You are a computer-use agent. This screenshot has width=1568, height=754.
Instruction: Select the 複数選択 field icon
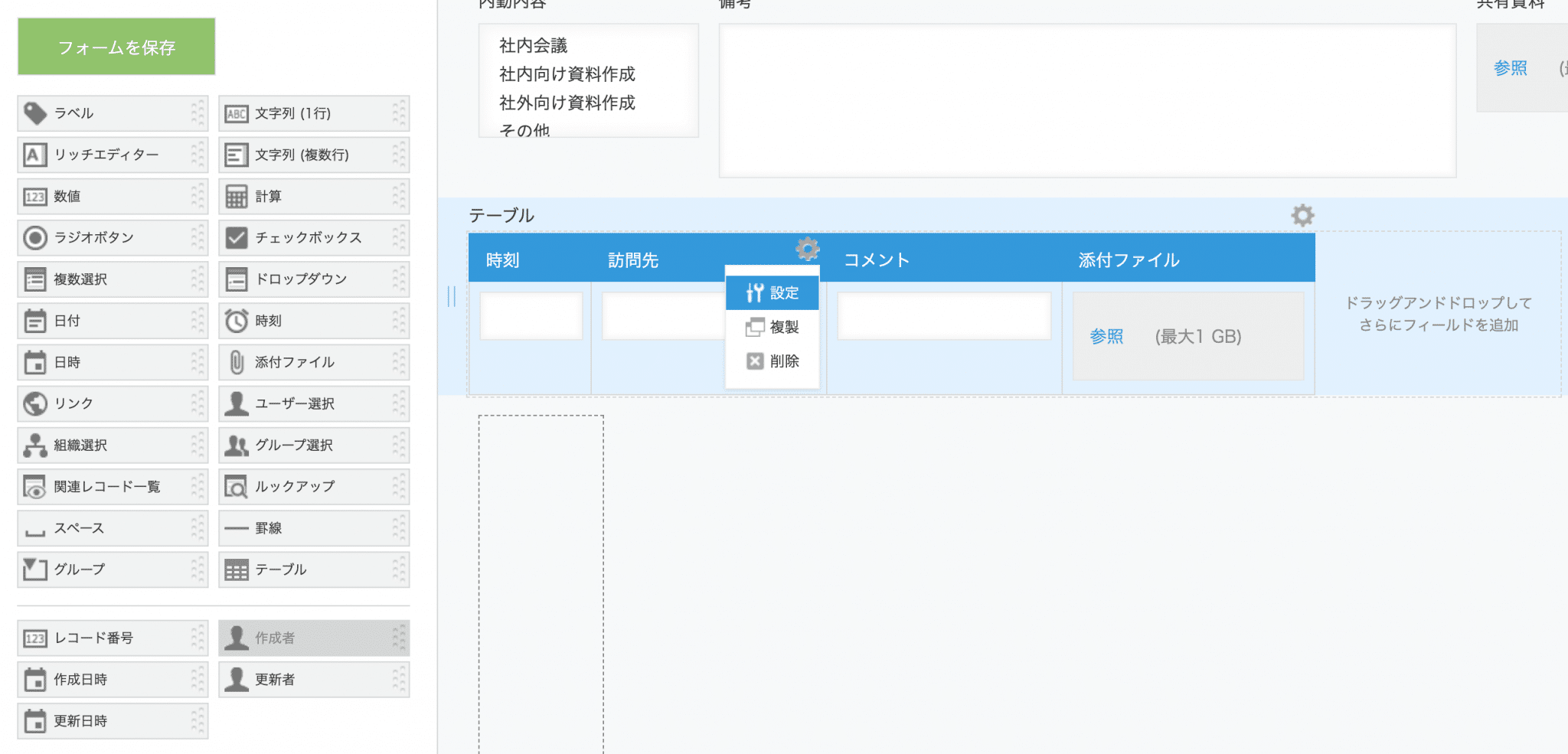(x=35, y=279)
